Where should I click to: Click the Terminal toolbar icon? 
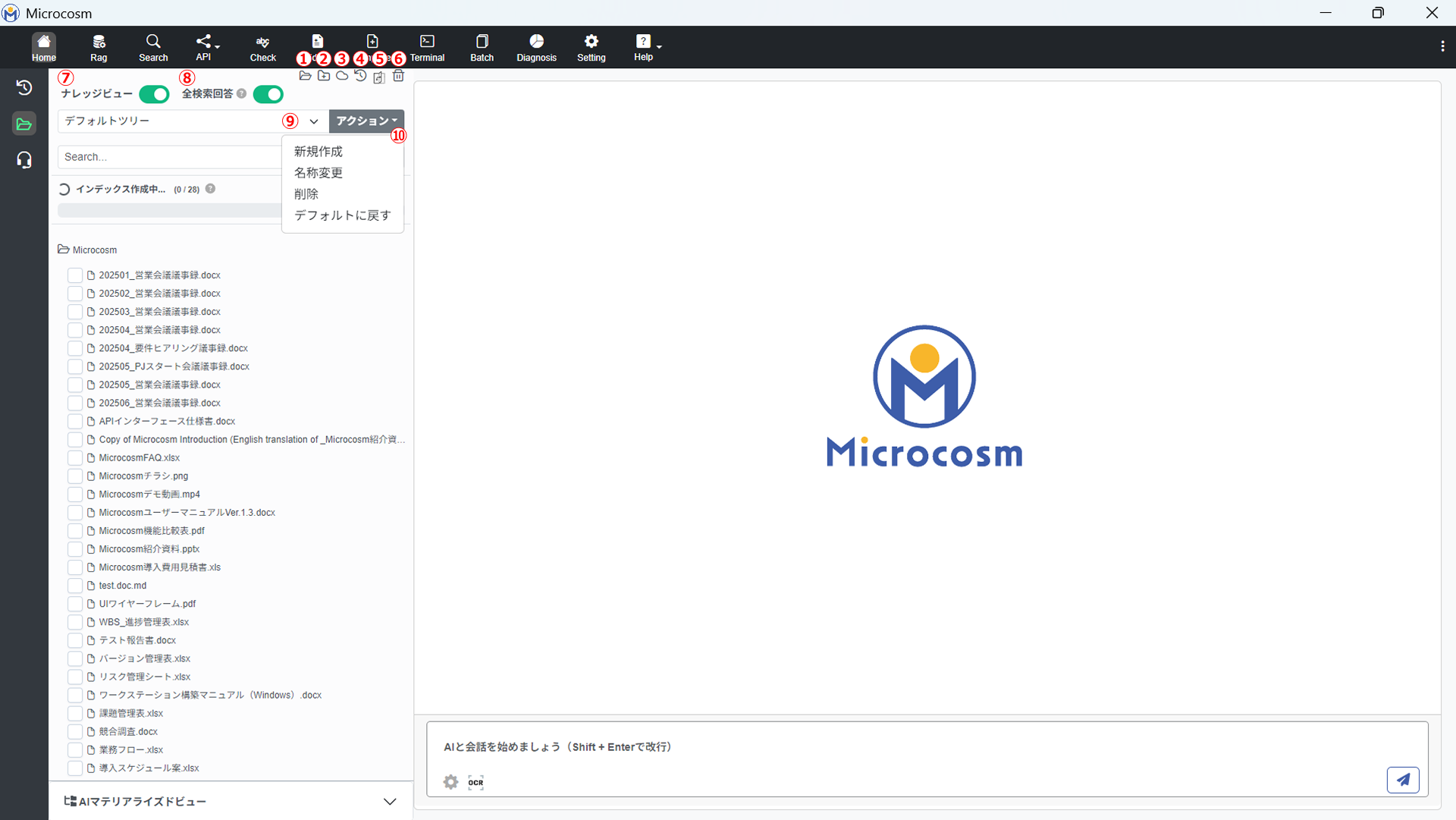pyautogui.click(x=427, y=47)
